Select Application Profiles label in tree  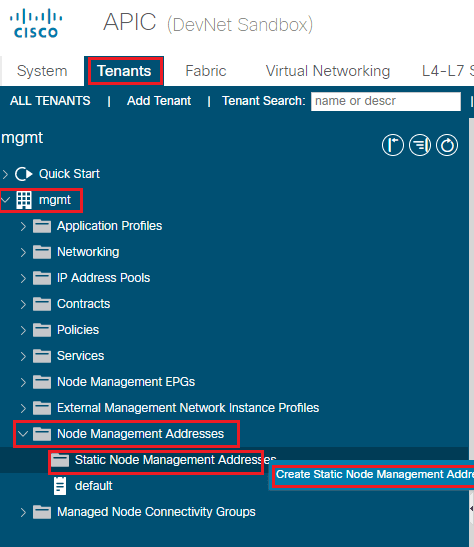(110, 226)
